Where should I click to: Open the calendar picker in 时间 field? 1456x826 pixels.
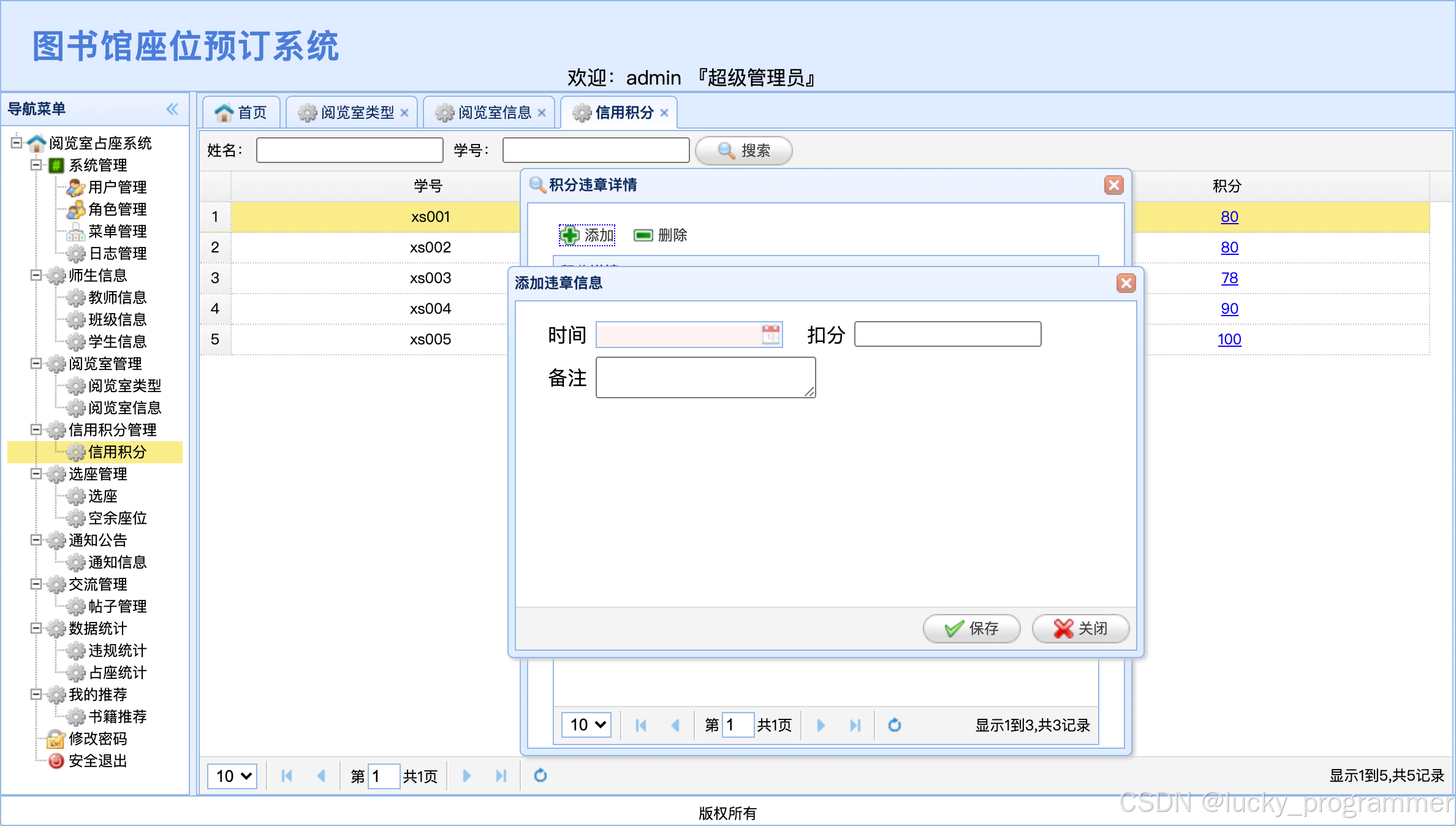770,335
